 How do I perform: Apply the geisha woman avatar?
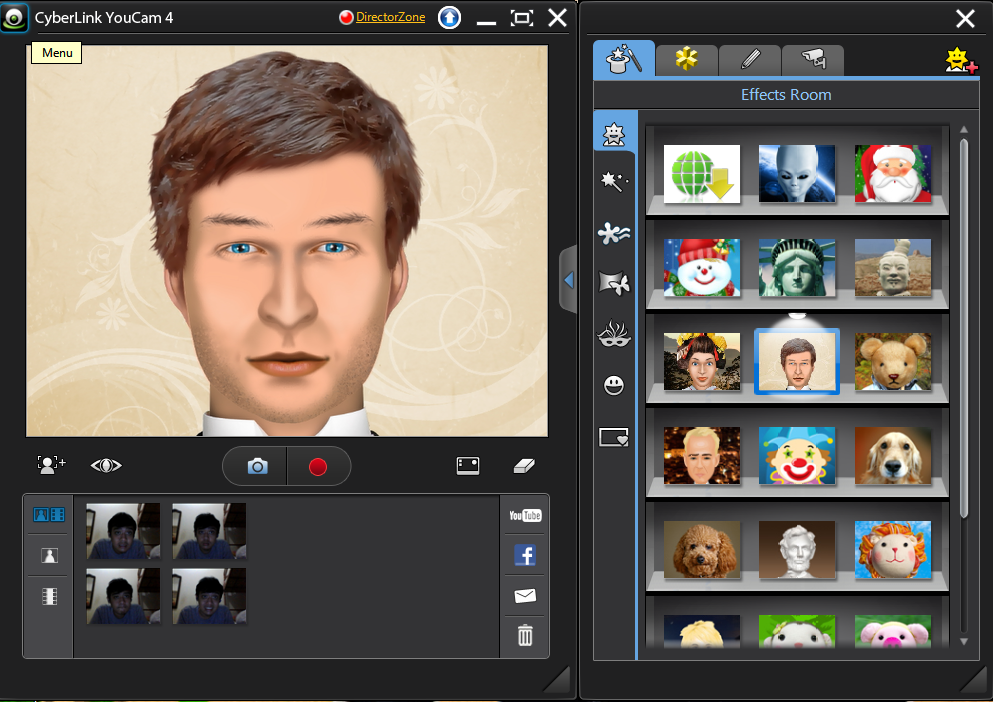(702, 361)
